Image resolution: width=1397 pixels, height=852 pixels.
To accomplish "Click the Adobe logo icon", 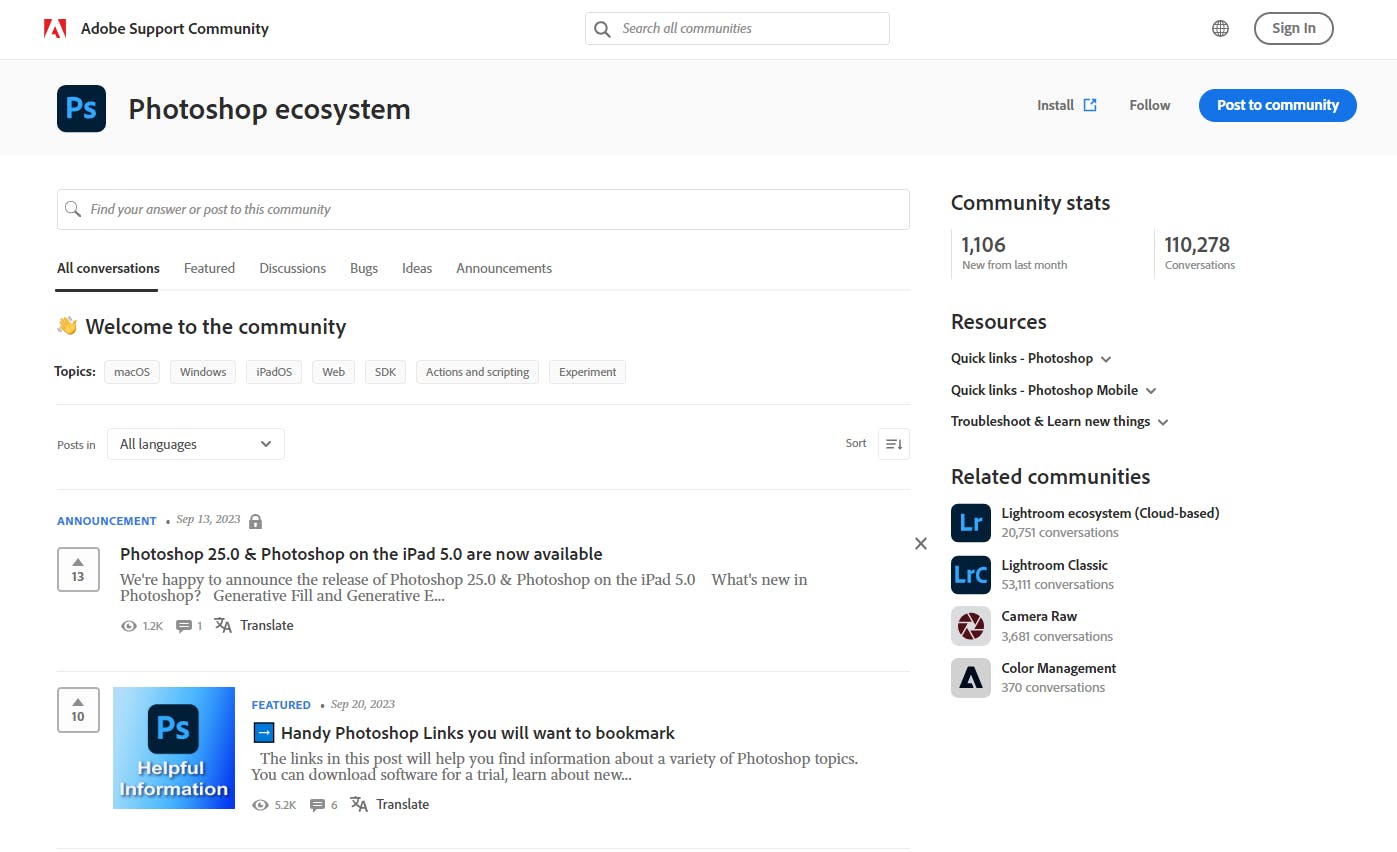I will (55, 28).
